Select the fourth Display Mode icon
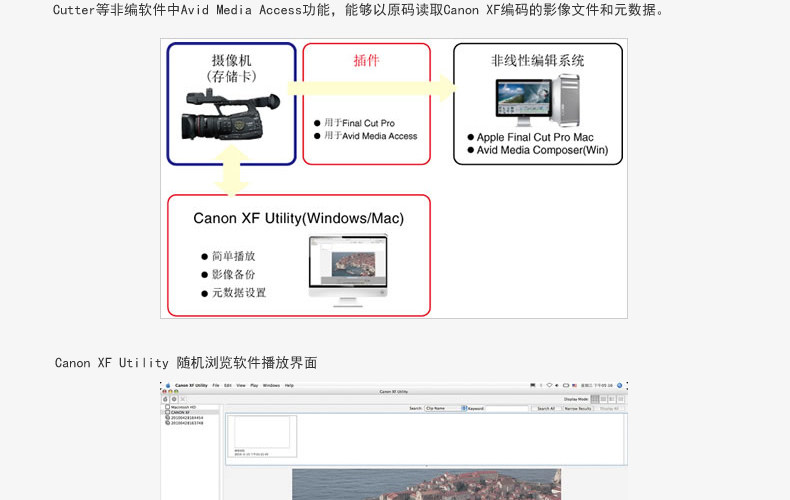This screenshot has width=790, height=500. pyautogui.click(x=621, y=399)
